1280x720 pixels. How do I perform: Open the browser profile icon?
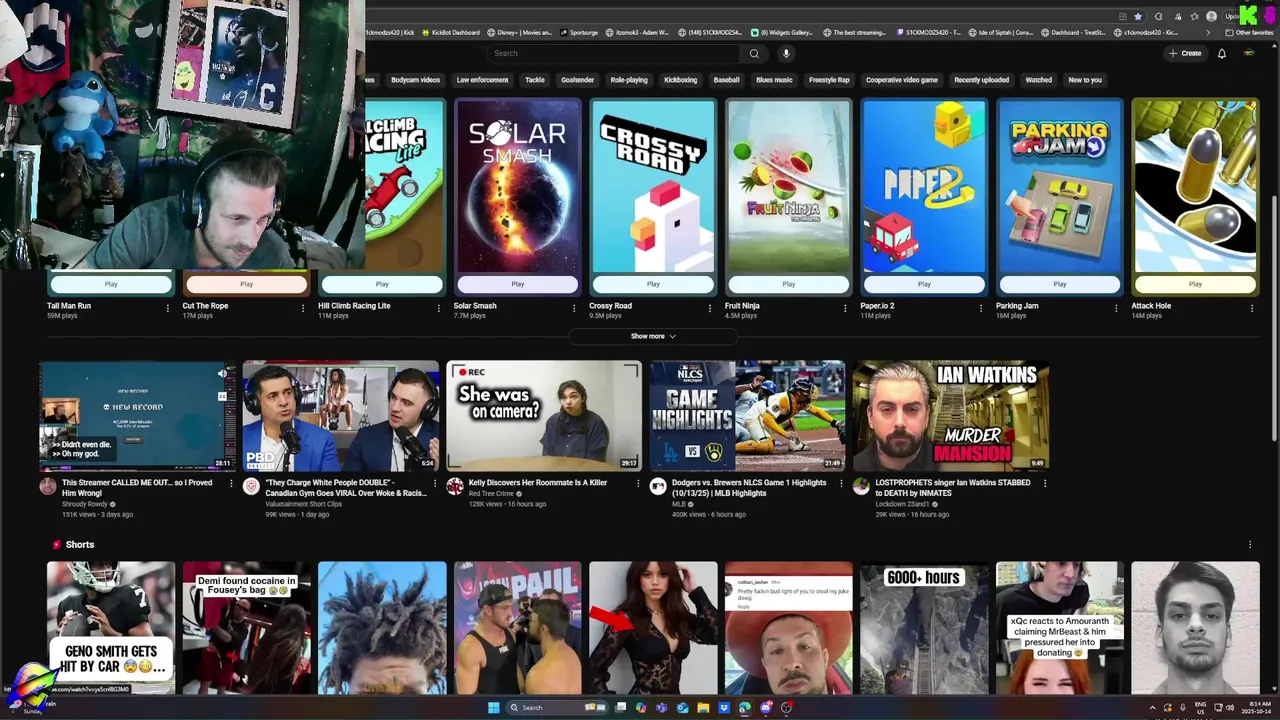click(x=1212, y=16)
